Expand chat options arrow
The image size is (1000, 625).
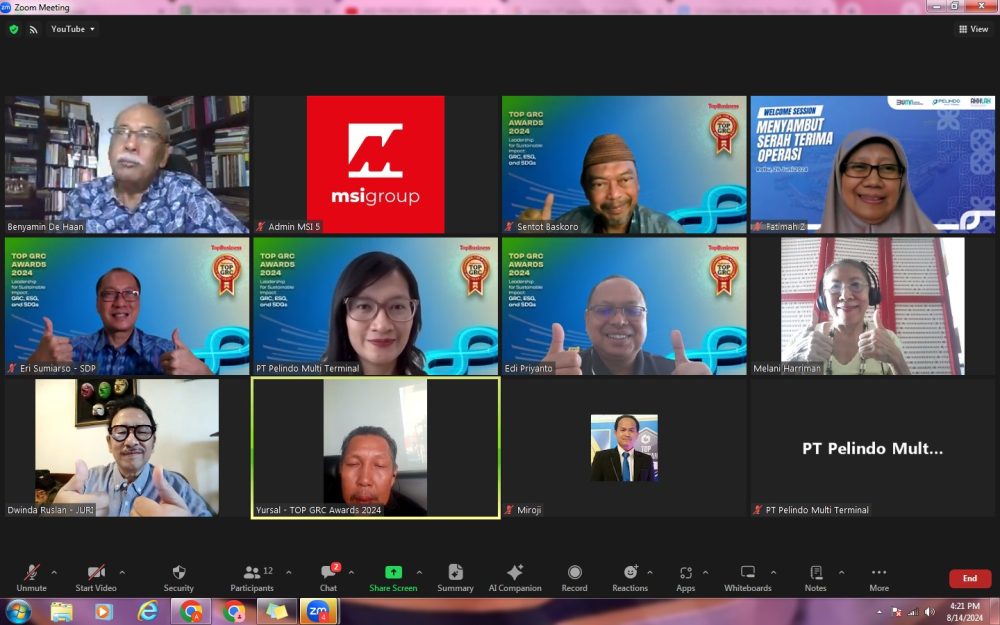pyautogui.click(x=351, y=573)
